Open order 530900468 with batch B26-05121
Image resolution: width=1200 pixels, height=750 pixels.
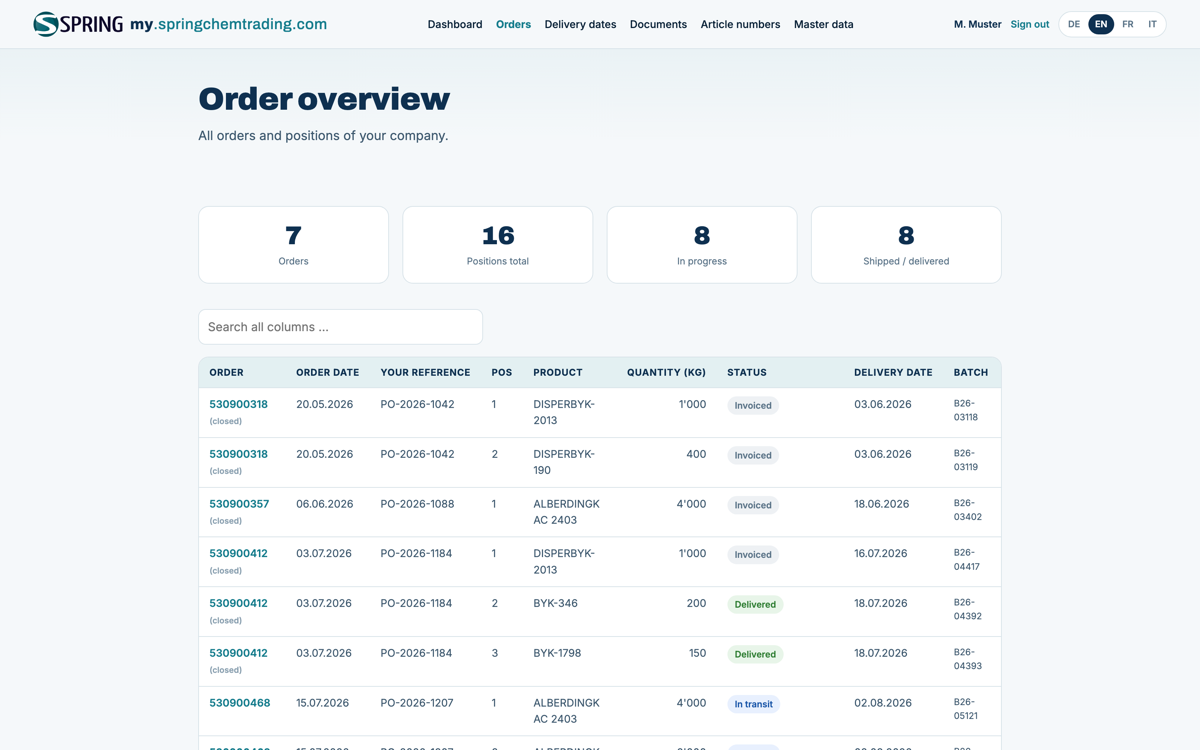(239, 703)
